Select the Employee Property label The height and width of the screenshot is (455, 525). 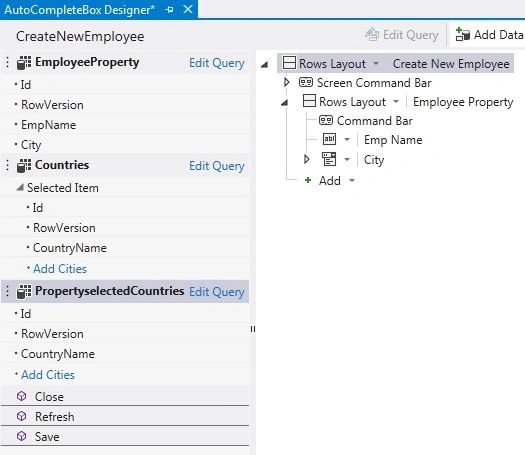click(463, 102)
